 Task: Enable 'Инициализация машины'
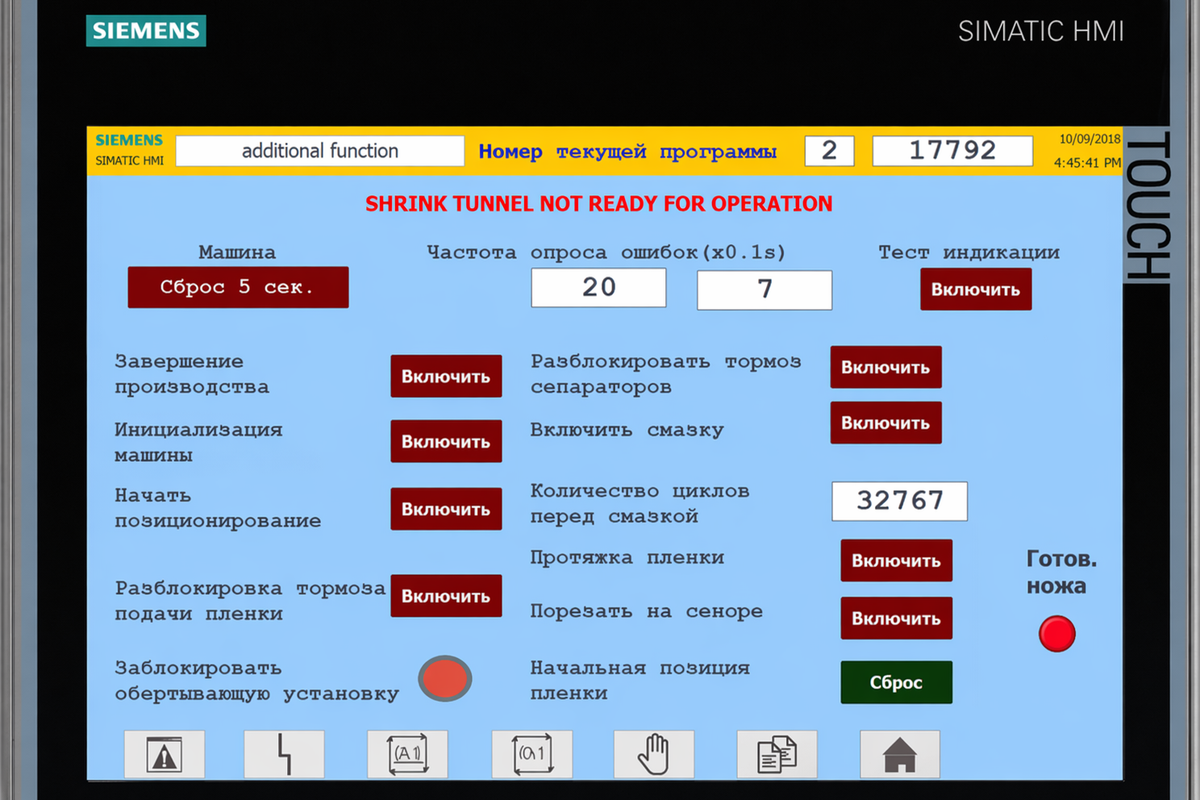point(446,441)
